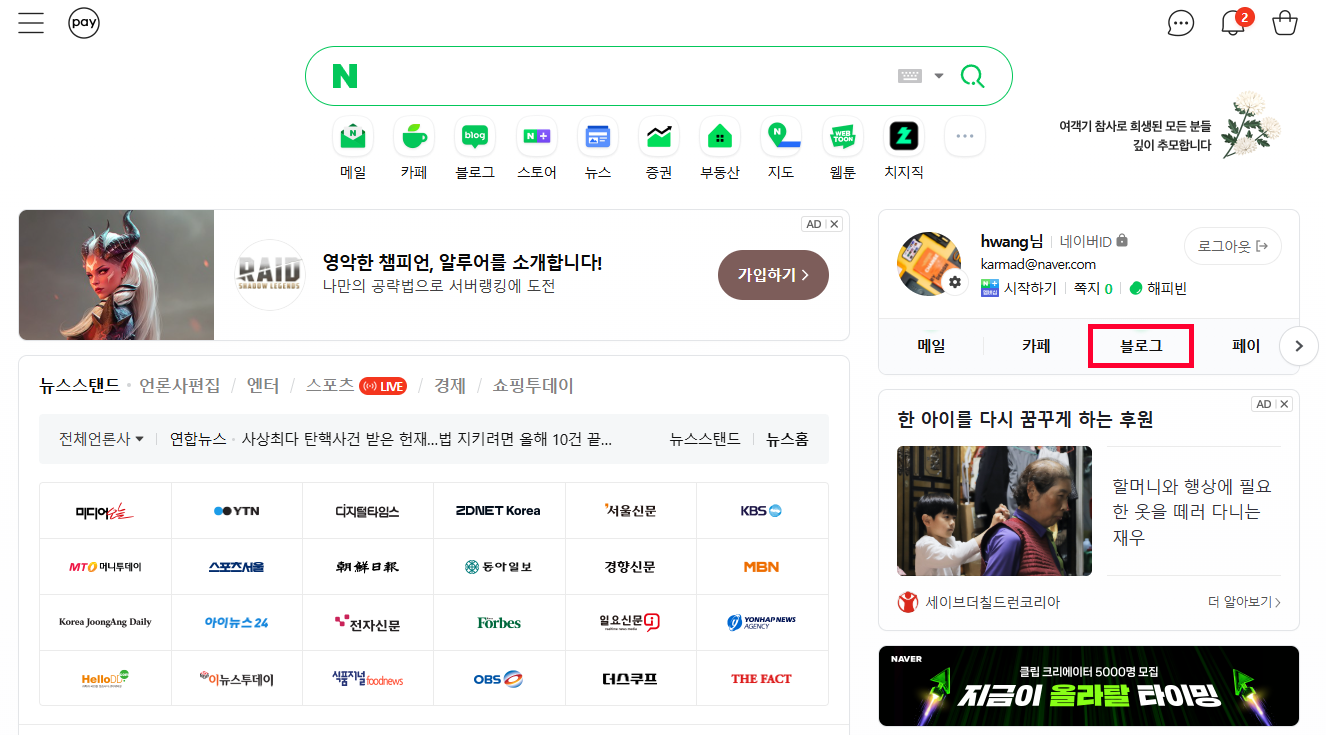Open the 지도 shortcut icon
1326x735 pixels.
coord(781,137)
